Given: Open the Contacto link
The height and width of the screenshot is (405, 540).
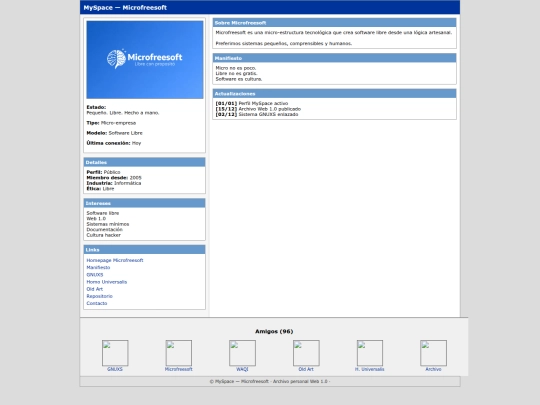Looking at the screenshot, I should tap(96, 303).
